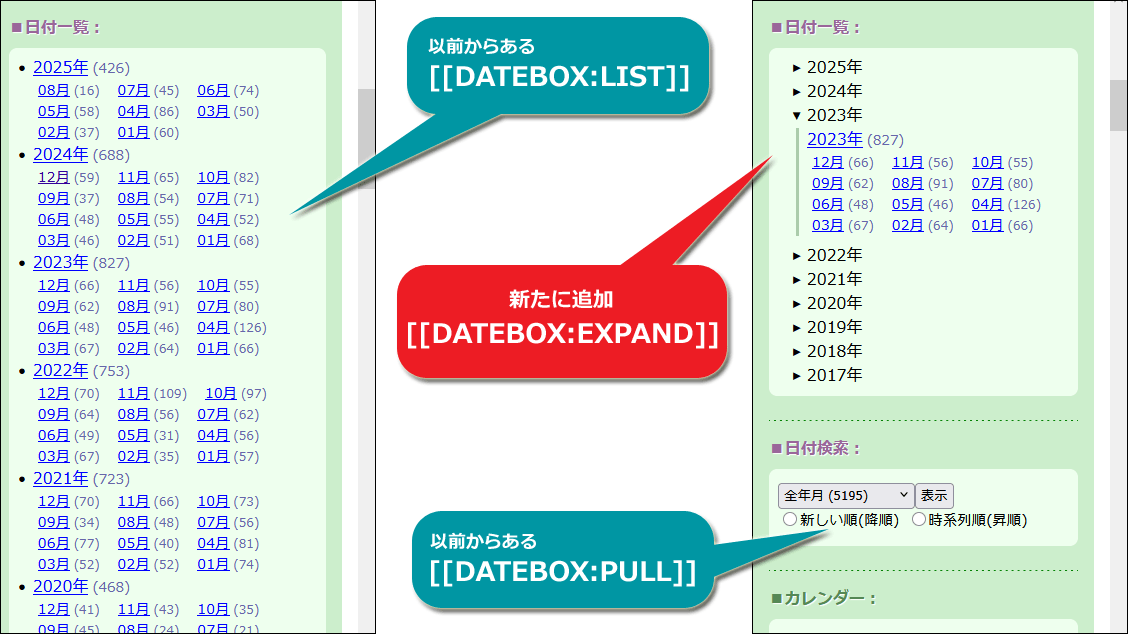Image resolution: width=1128 pixels, height=634 pixels.
Task: Expand the 2024年 disclosure triangle
Action: click(x=798, y=91)
